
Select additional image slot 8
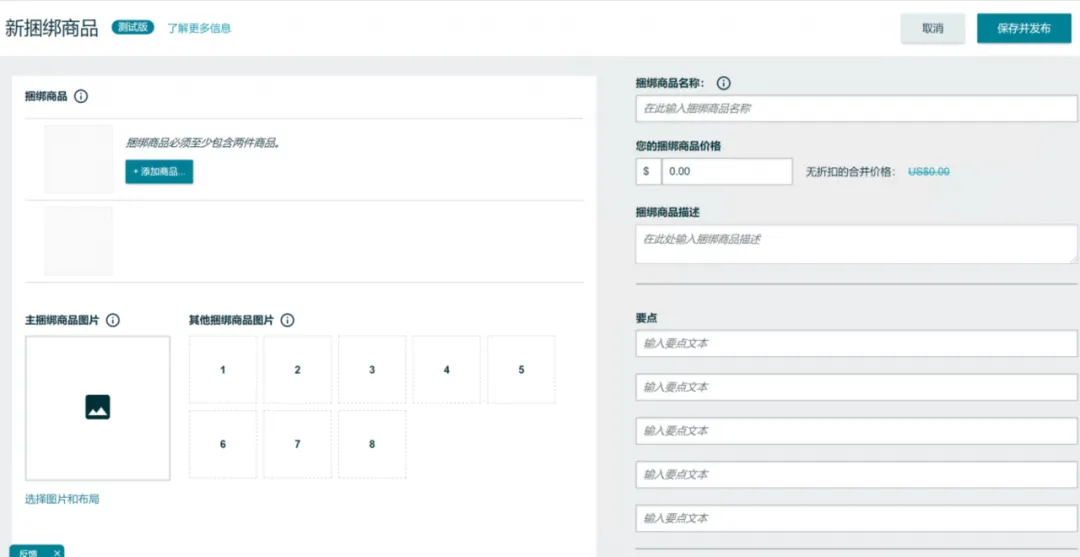(372, 444)
